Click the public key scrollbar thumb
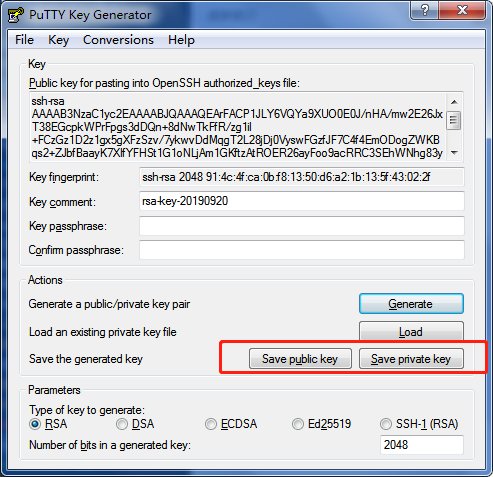This screenshot has height=477, width=493. (x=454, y=120)
